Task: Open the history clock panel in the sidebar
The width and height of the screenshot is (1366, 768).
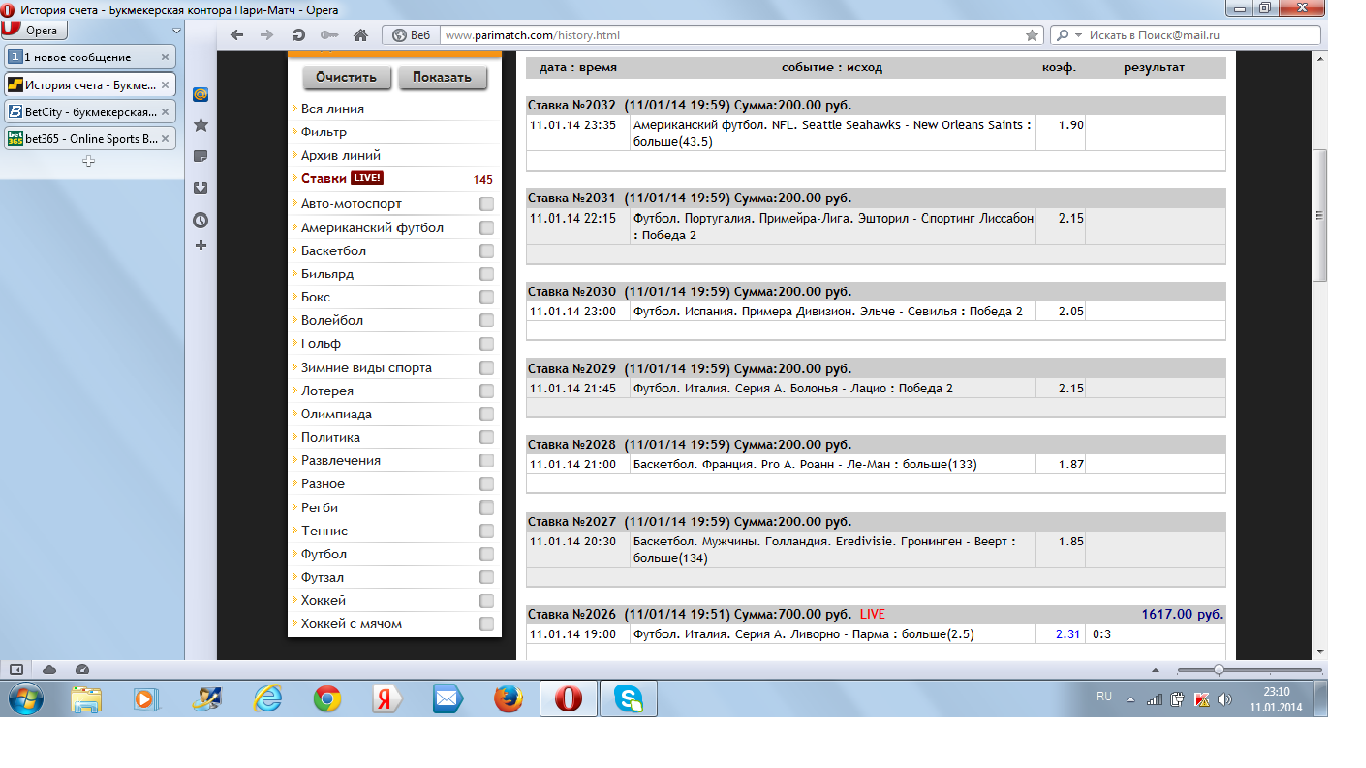Action: coord(200,219)
